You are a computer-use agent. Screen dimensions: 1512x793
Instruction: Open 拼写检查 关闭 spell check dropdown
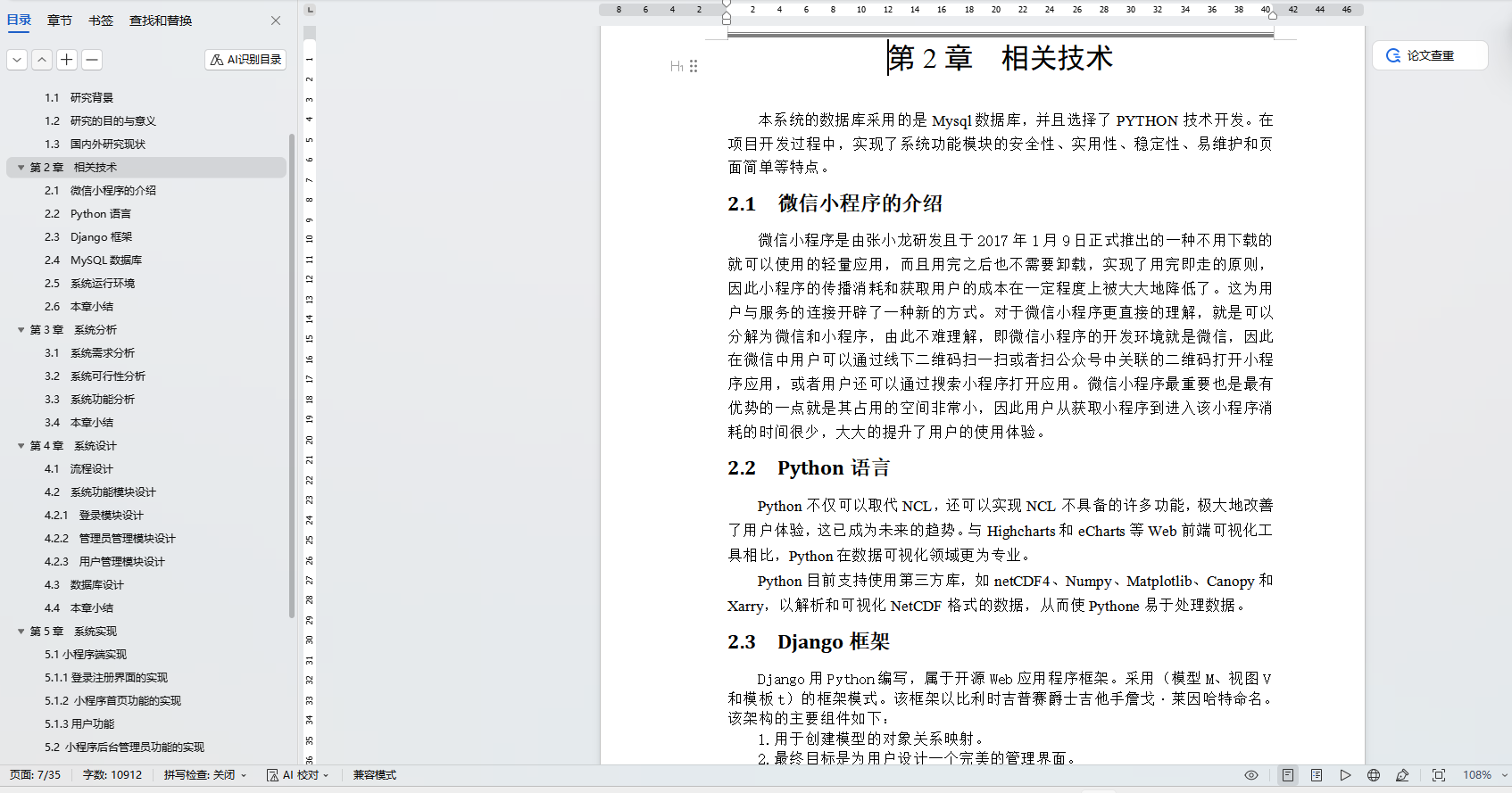(x=204, y=775)
